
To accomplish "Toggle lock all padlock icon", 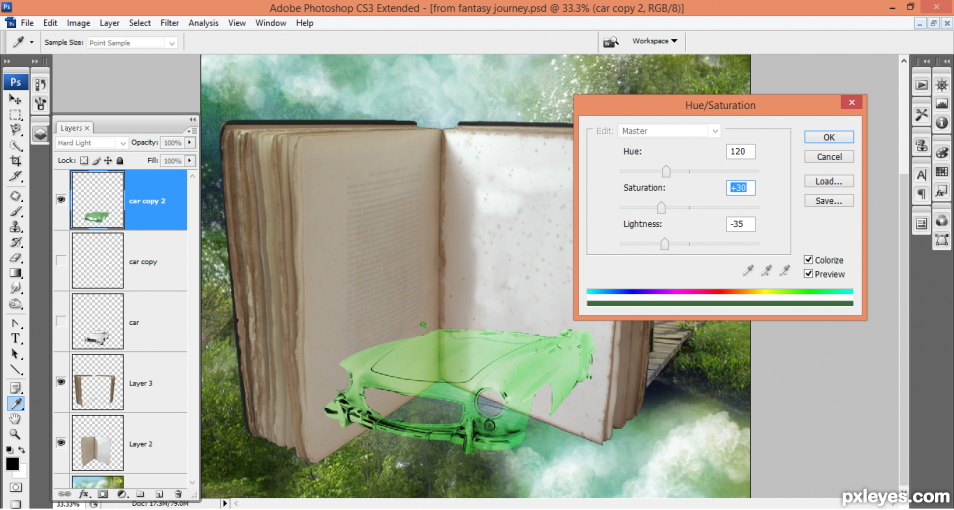I will point(120,161).
